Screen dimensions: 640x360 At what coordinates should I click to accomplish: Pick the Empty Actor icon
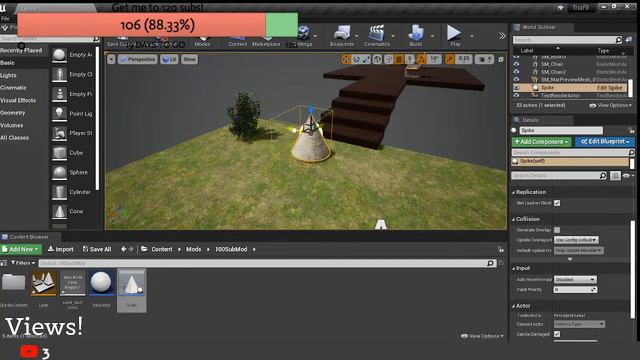pos(59,55)
